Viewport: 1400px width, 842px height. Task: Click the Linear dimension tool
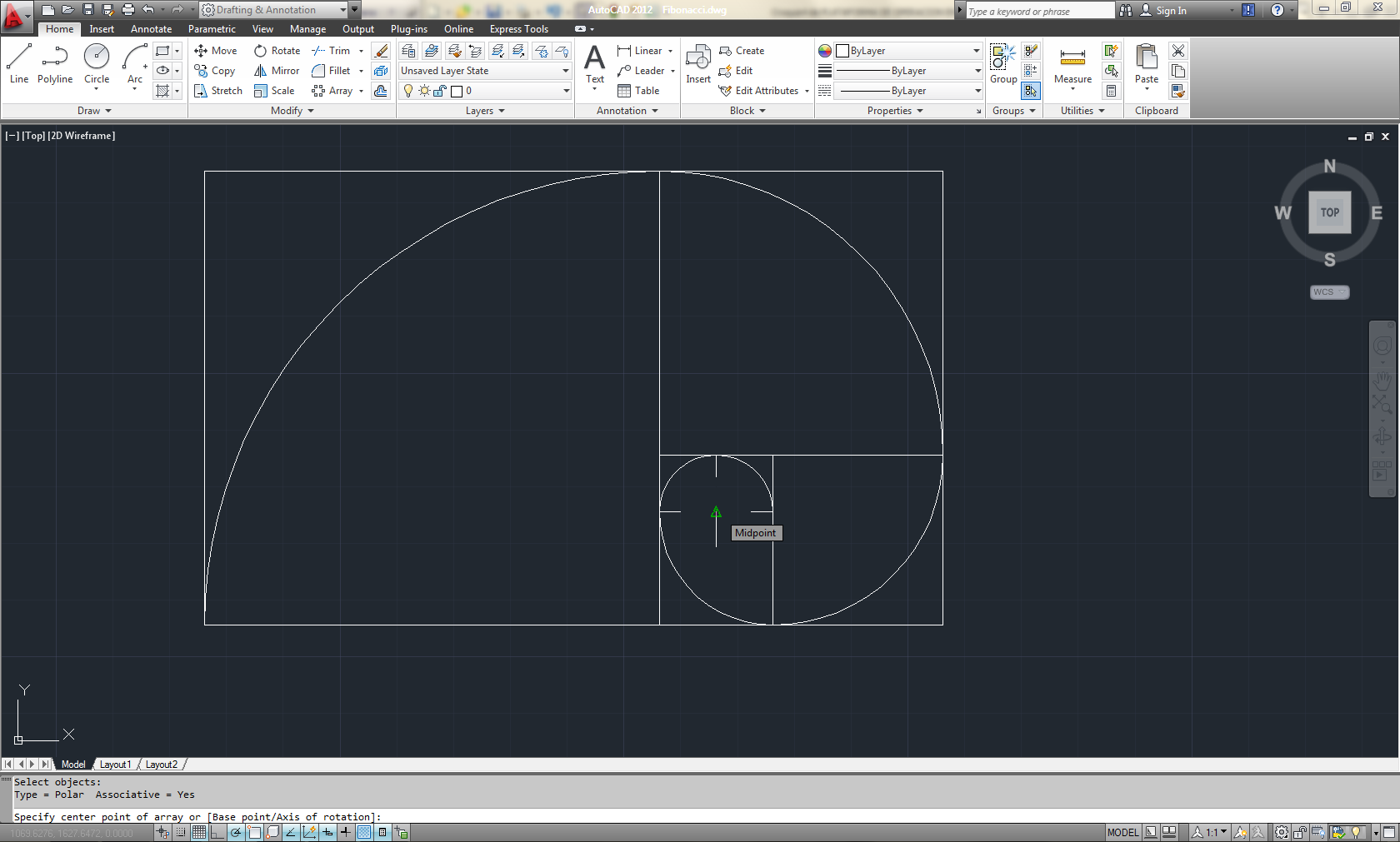[640, 51]
